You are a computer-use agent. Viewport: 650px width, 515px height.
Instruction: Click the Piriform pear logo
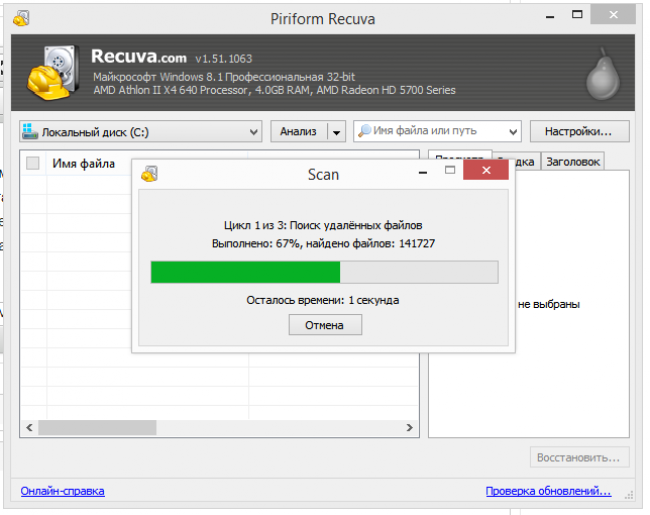coord(602,75)
